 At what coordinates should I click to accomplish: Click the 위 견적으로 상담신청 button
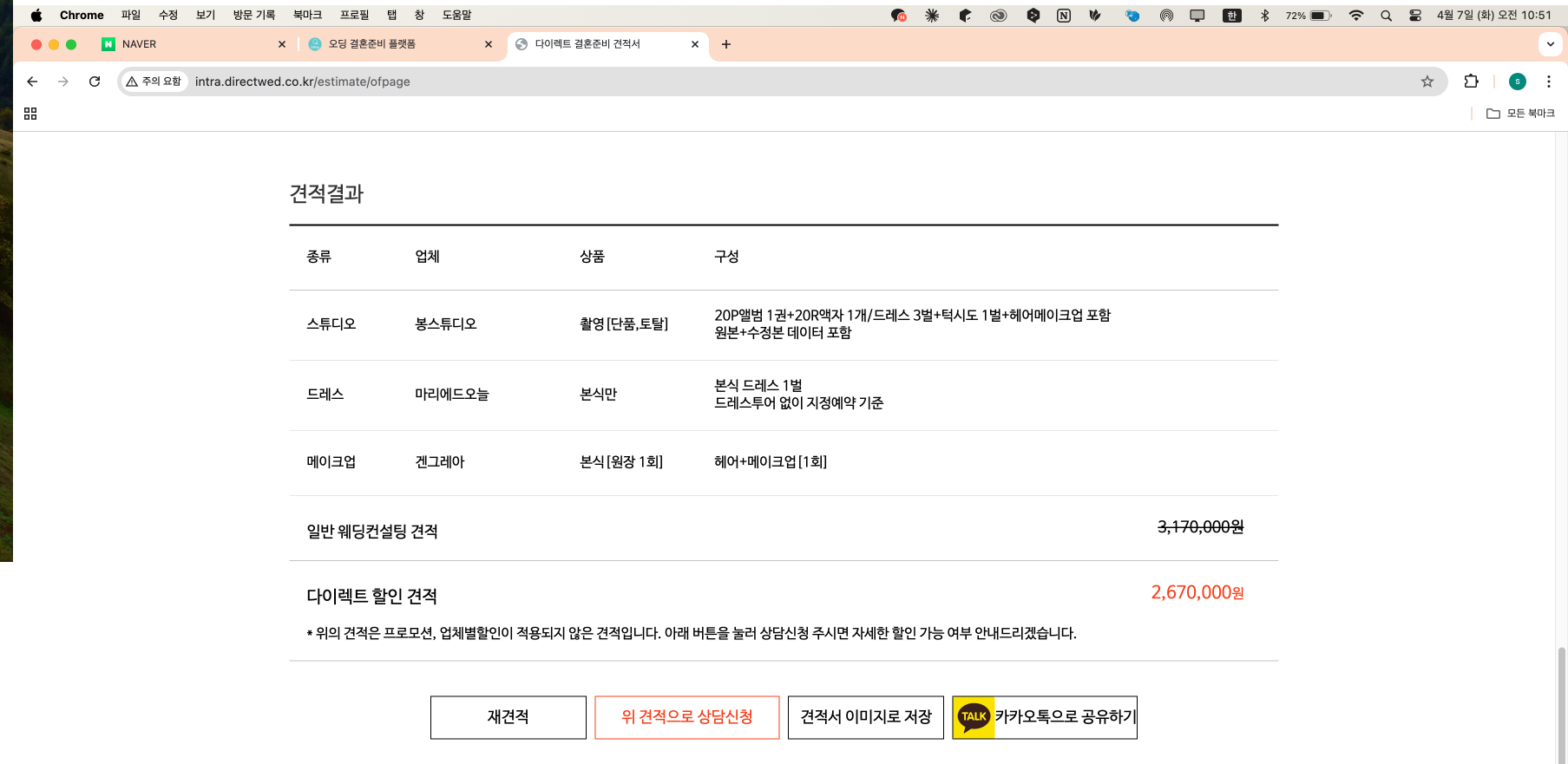pos(687,717)
